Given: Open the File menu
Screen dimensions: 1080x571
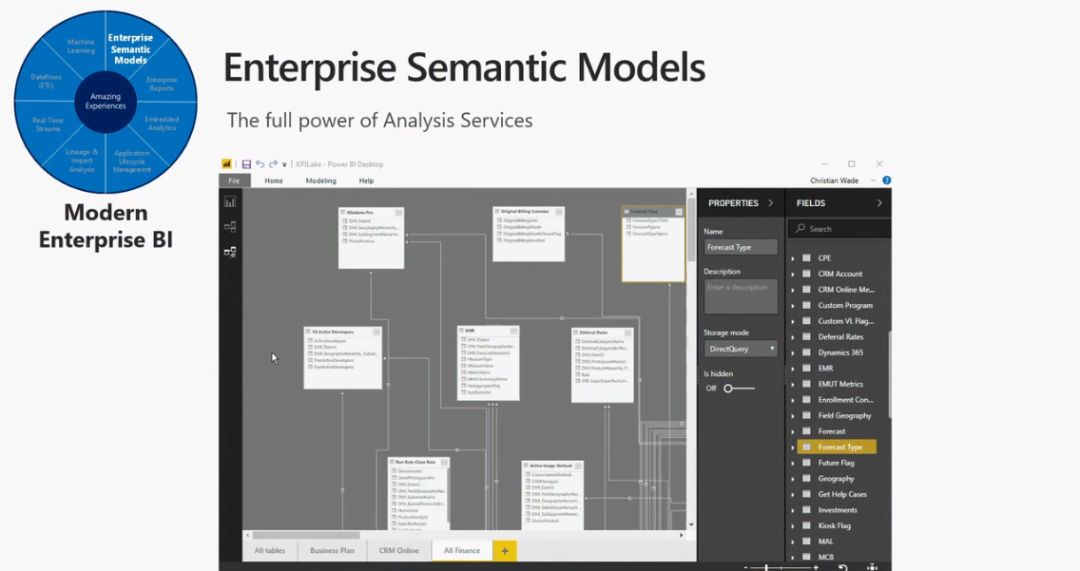Looking at the screenshot, I should pyautogui.click(x=234, y=180).
